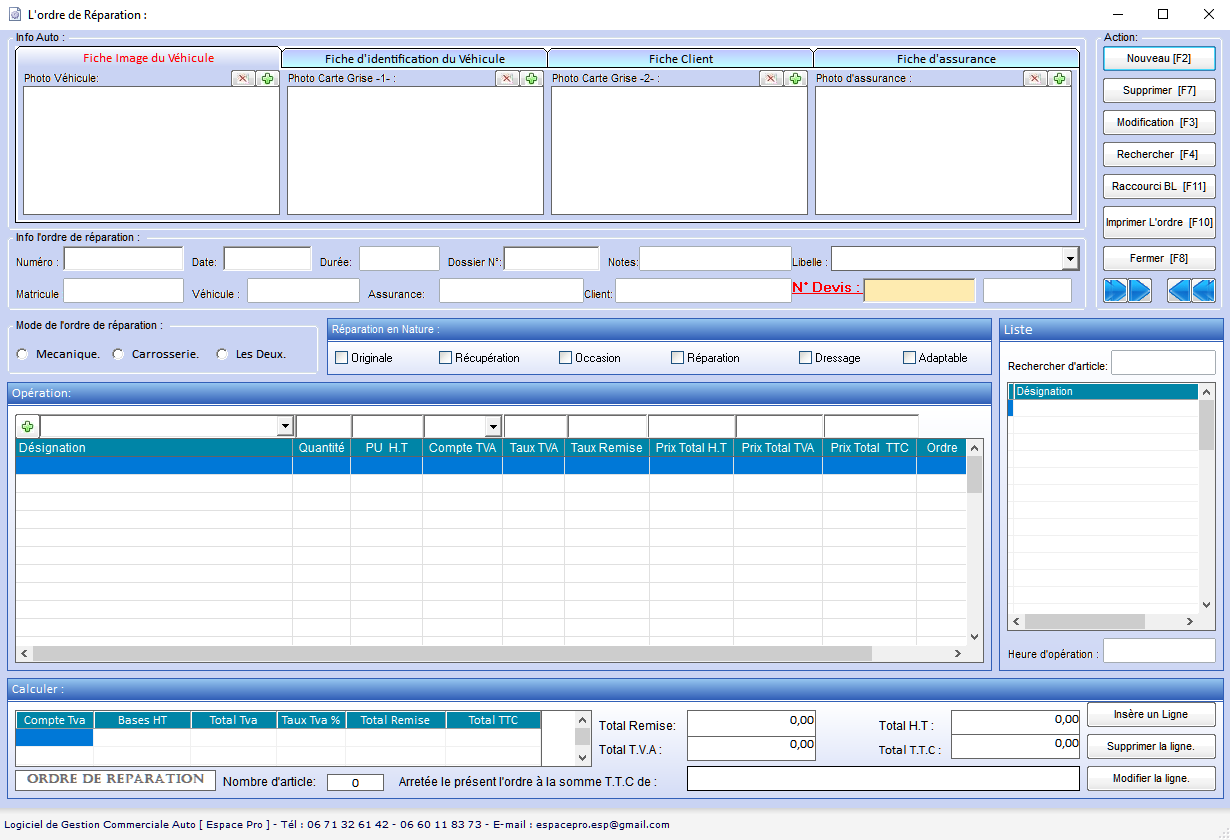Select the Fiche Image du Véhicule tab
The height and width of the screenshot is (840, 1230).
148,57
